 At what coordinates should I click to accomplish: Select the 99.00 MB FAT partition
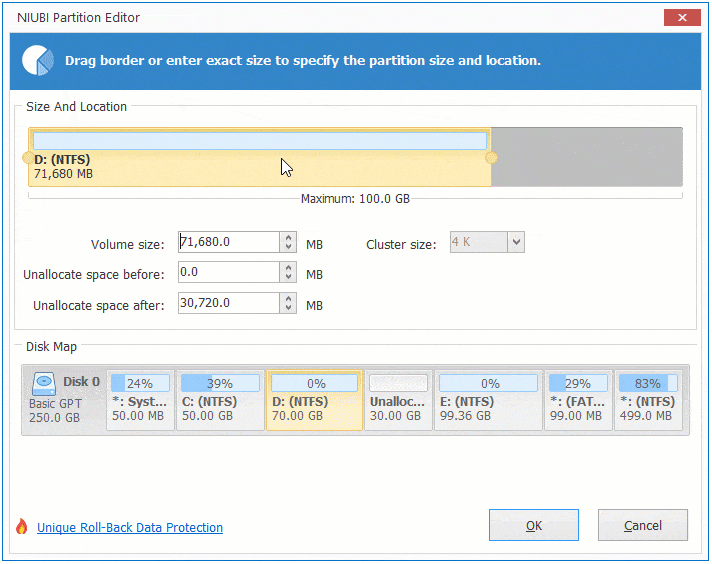(x=577, y=400)
